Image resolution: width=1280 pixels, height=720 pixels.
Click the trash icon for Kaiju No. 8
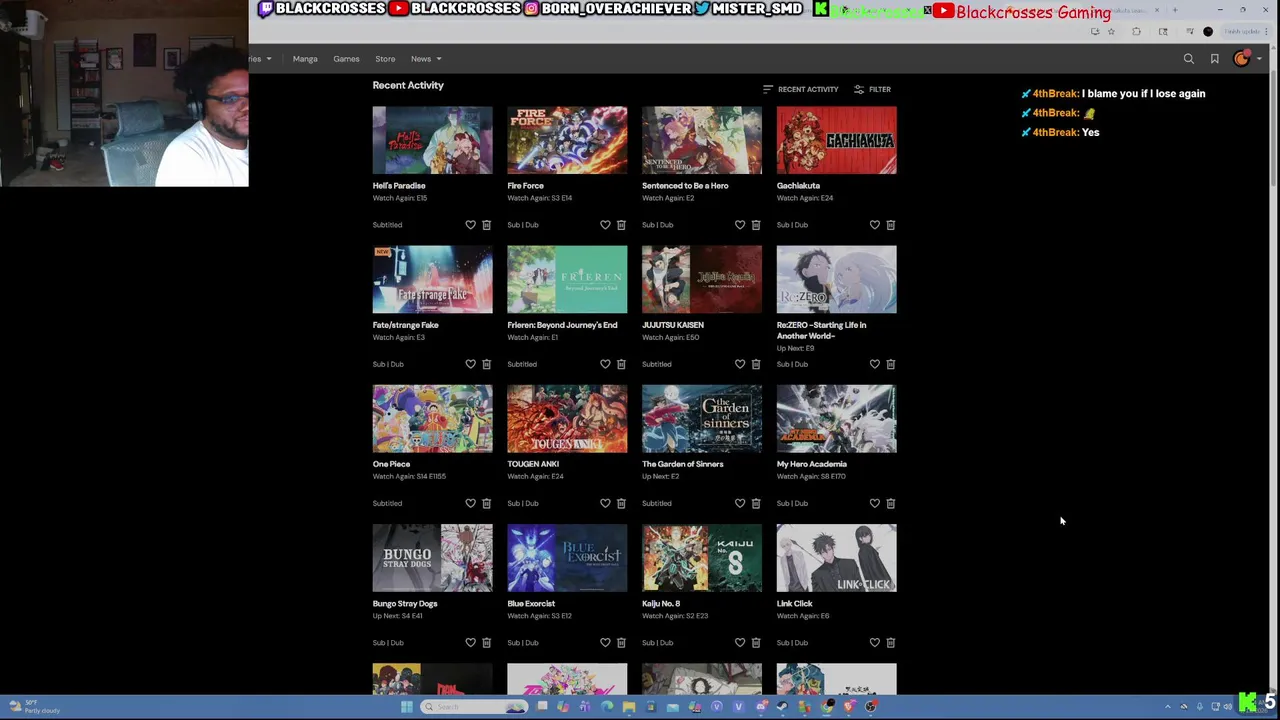[x=756, y=643]
